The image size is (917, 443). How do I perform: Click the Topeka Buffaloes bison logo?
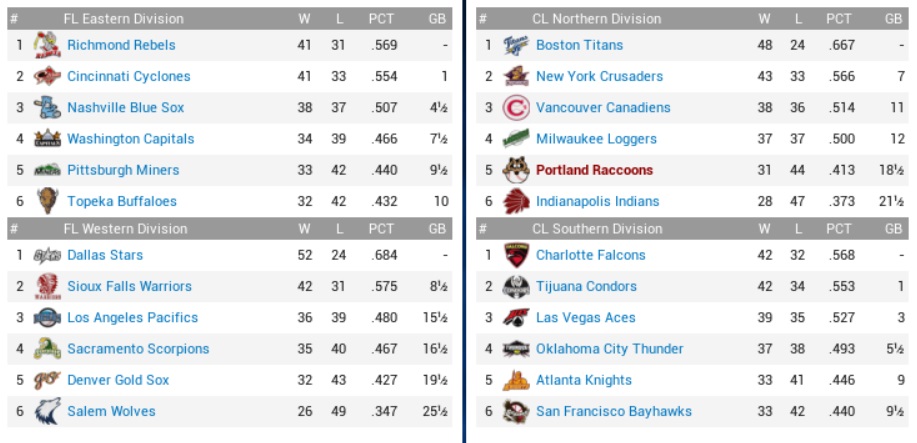pos(46,201)
